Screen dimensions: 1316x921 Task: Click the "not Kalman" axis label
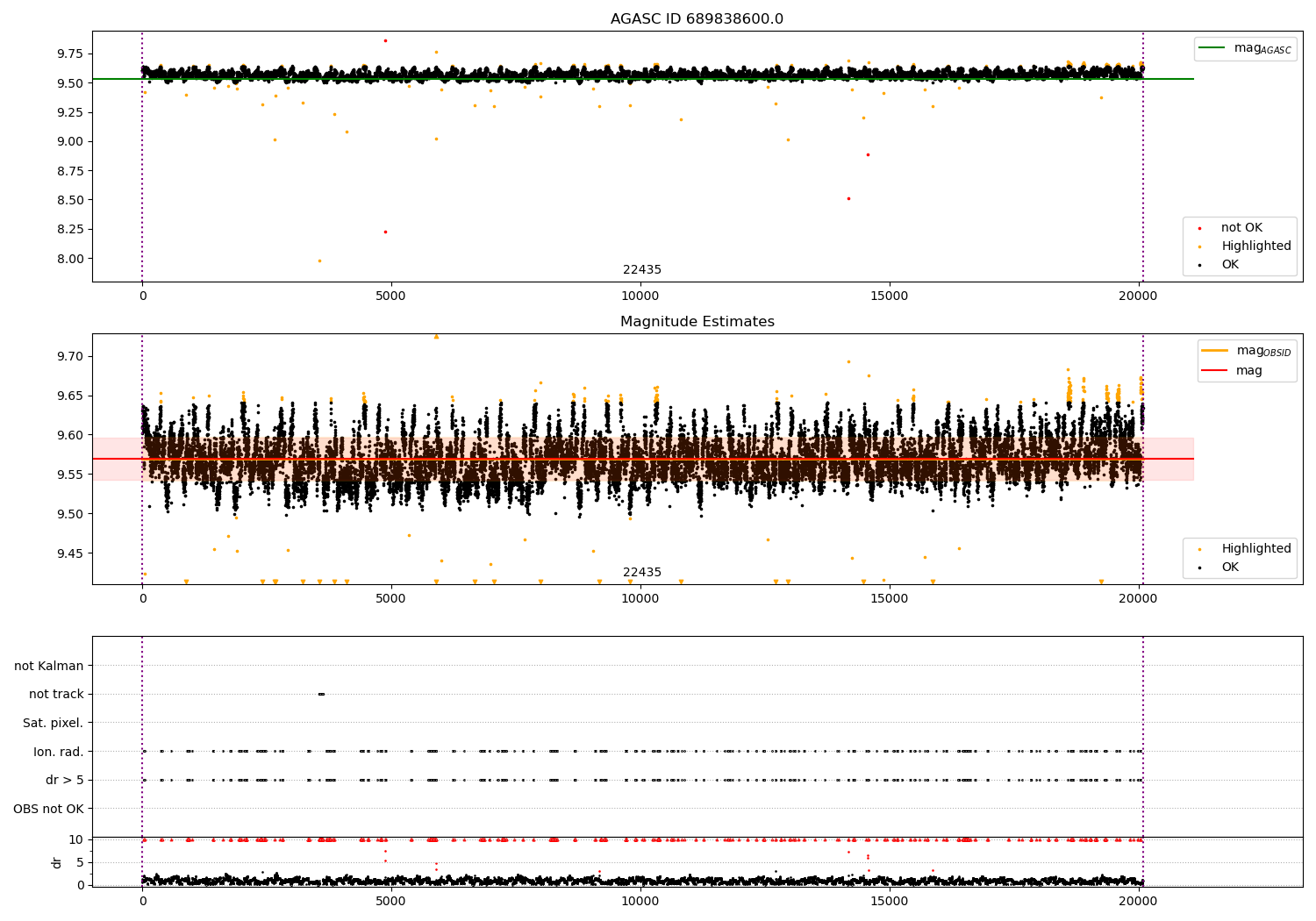(x=49, y=666)
